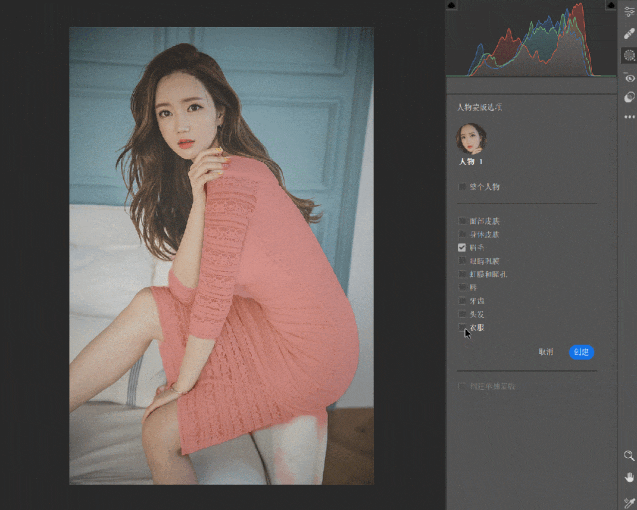Check the 整个人物 (entire person) checkbox

(x=462, y=187)
